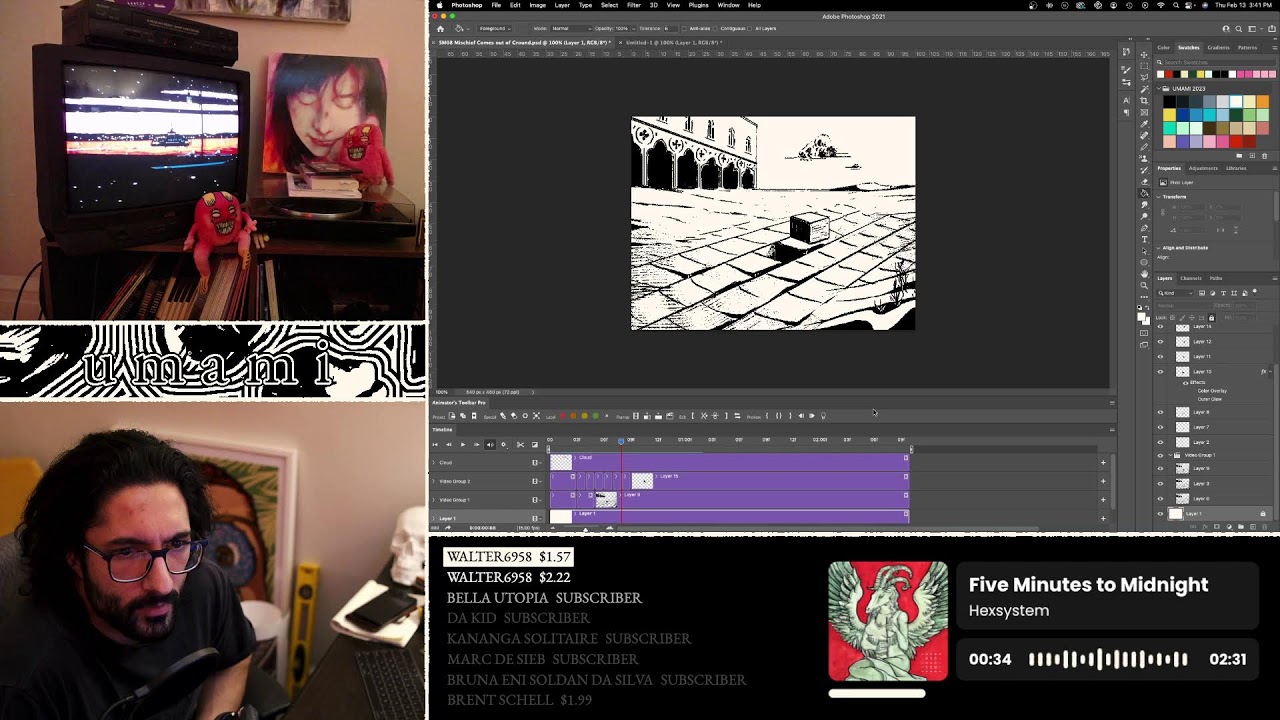Viewport: 1280px width, 720px height.
Task: Select the Eyedropper tool
Action: pos(1145,122)
